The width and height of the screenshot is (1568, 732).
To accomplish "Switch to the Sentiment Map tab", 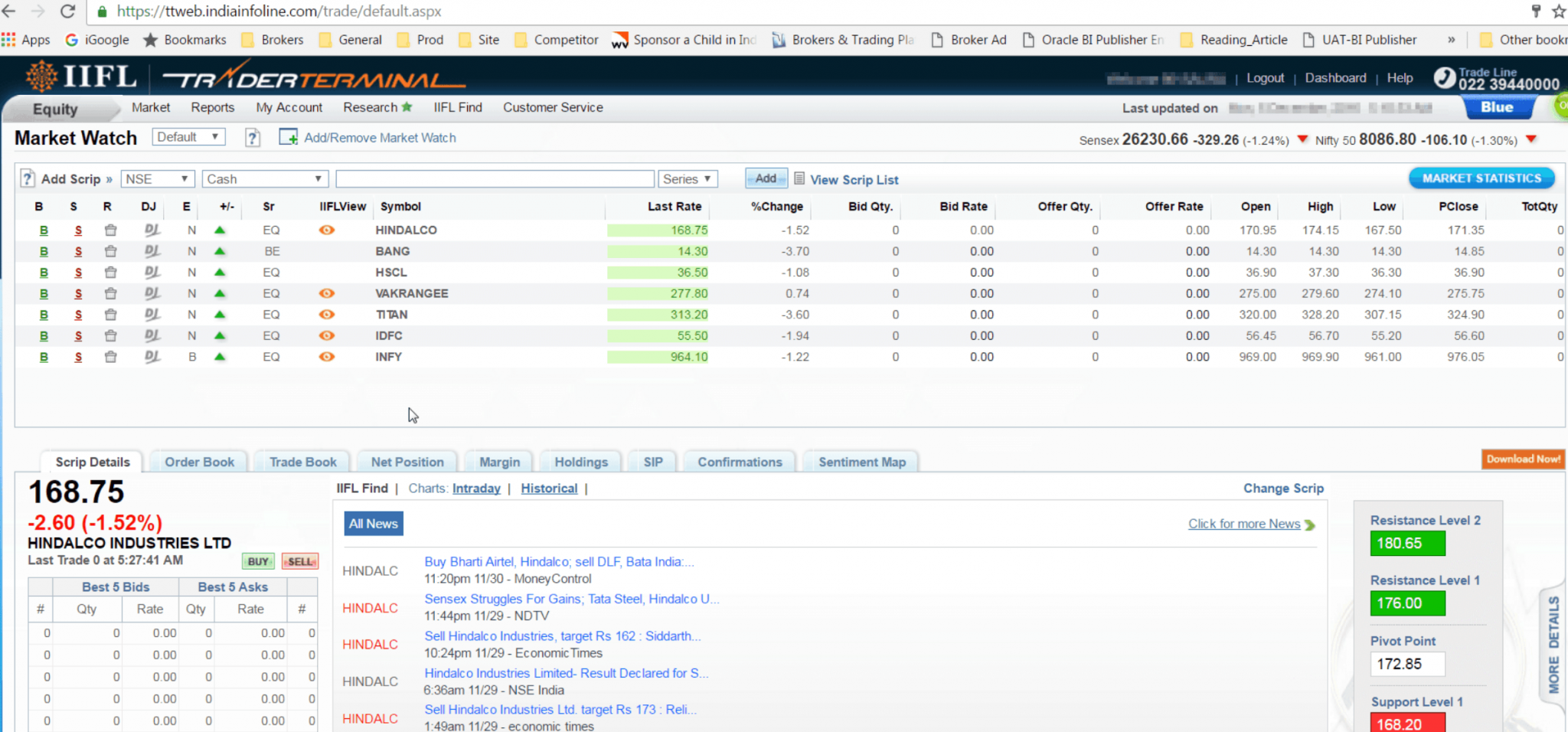I will click(862, 462).
